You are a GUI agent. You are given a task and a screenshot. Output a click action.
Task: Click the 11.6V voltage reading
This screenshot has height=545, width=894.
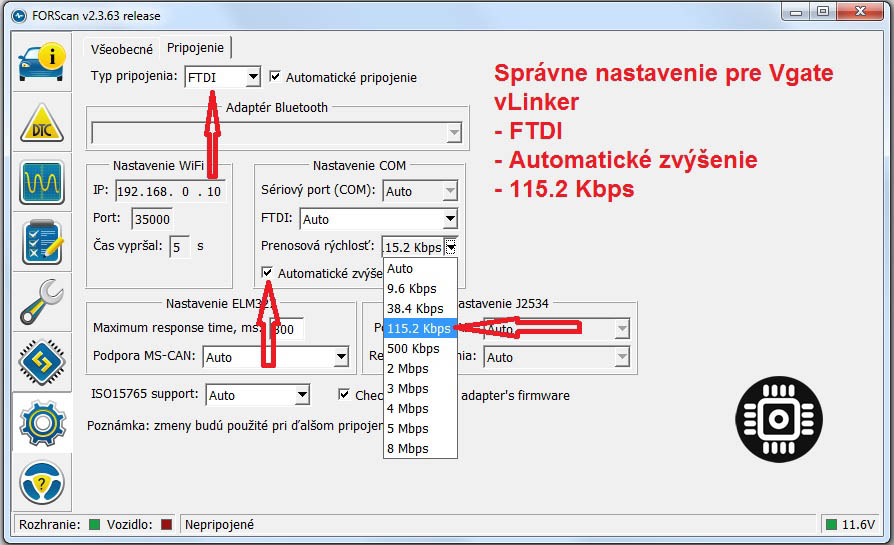click(x=858, y=524)
